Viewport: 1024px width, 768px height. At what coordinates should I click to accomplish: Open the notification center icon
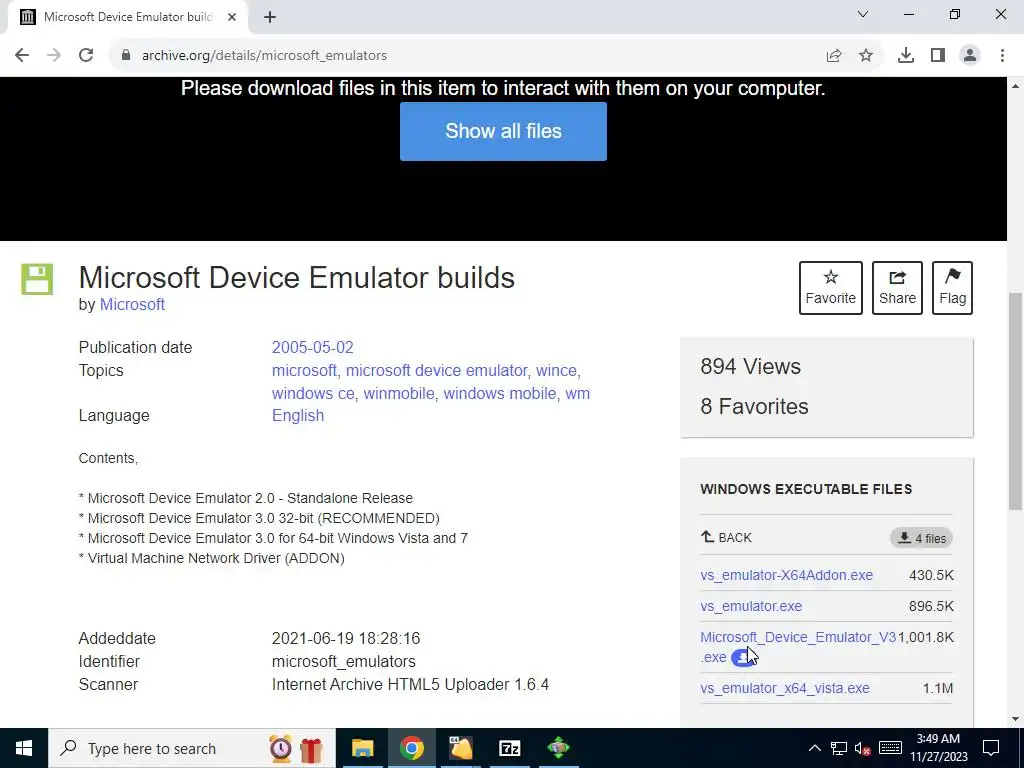point(991,748)
